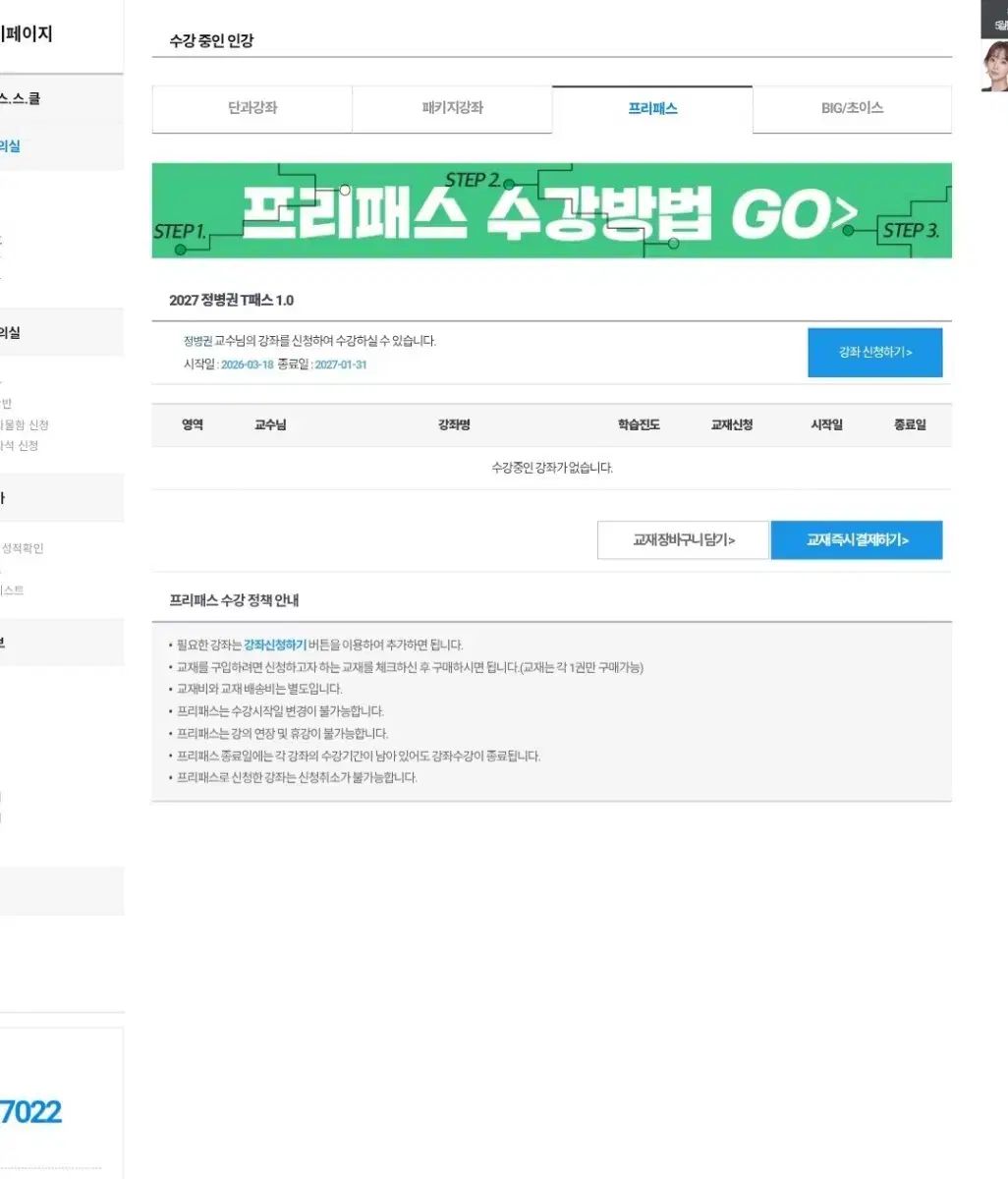Click the sidebar 성적확인 link
The image size is (1008, 1179).
coord(23,548)
